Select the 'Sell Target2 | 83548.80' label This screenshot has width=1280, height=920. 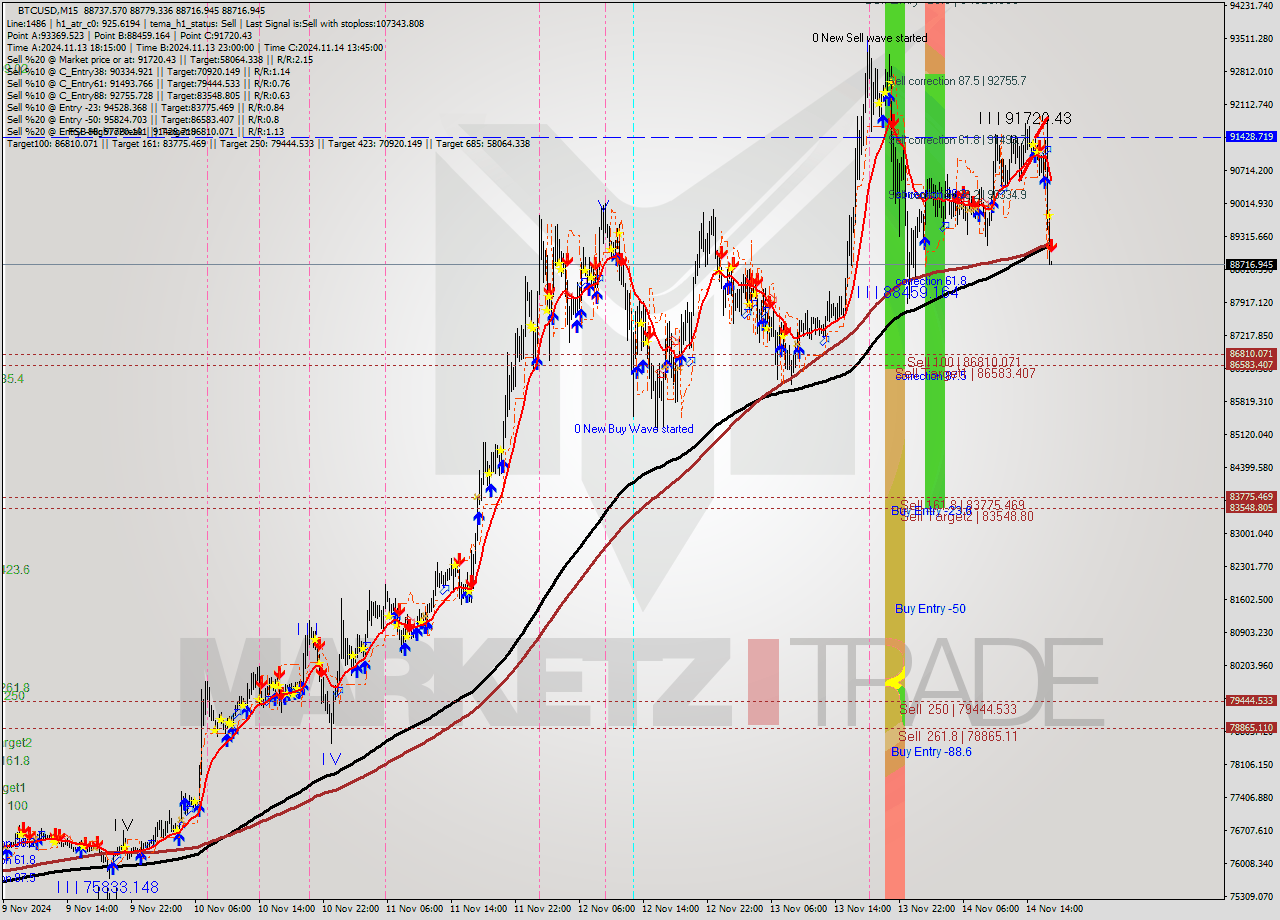[x=967, y=516]
